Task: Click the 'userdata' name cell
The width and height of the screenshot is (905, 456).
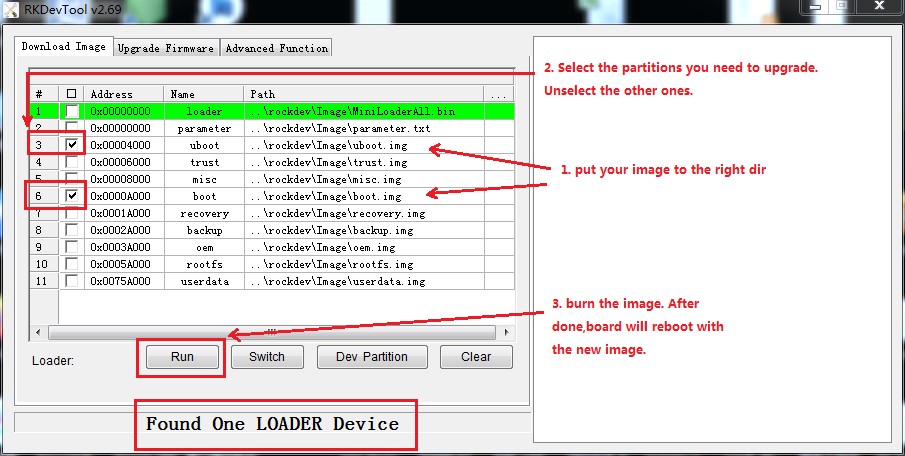Action: pyautogui.click(x=204, y=281)
